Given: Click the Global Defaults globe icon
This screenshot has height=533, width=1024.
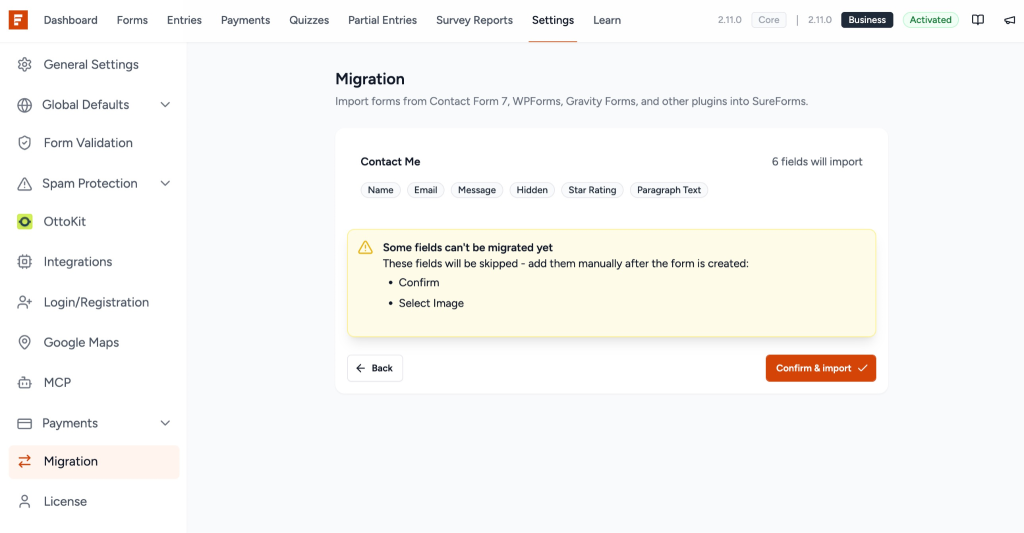Looking at the screenshot, I should coord(25,105).
